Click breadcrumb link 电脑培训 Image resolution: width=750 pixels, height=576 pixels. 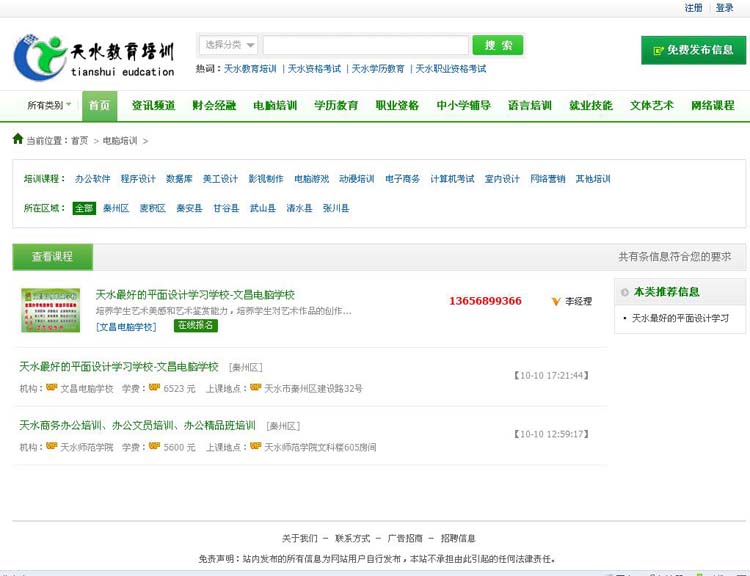[120, 141]
